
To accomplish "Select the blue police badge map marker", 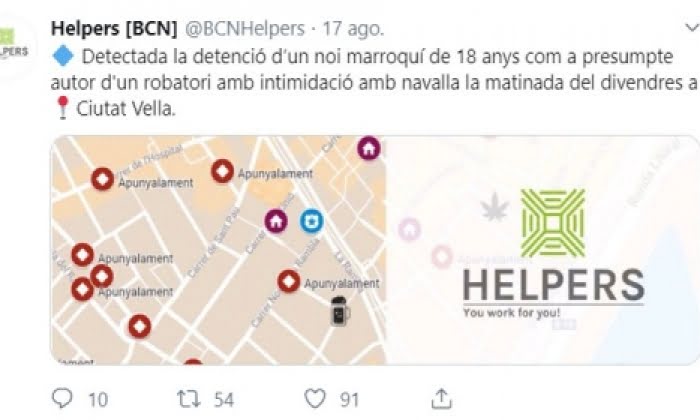I will pyautogui.click(x=312, y=221).
